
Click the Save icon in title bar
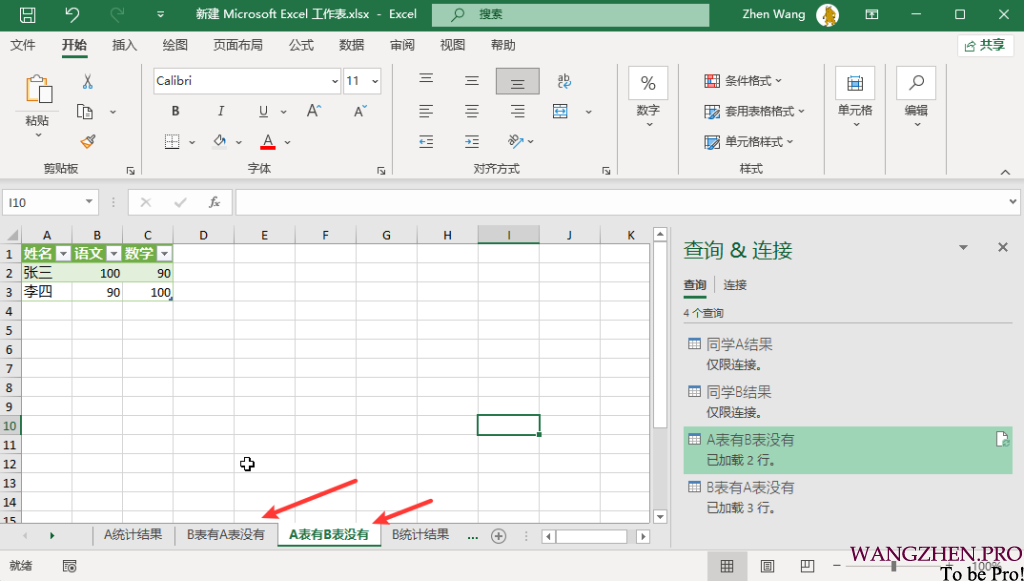tap(28, 15)
